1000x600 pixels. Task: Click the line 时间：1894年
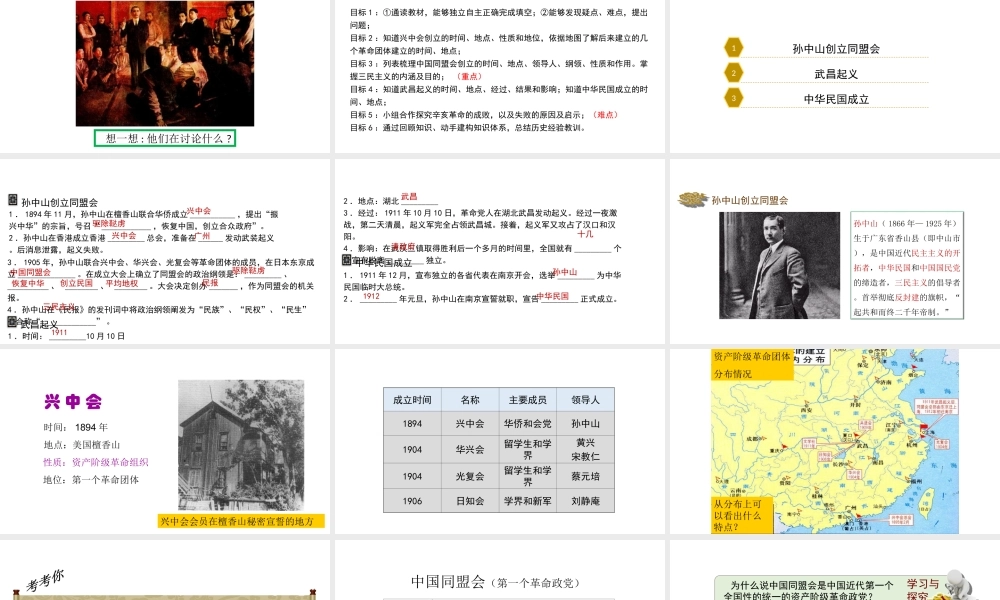[75, 427]
